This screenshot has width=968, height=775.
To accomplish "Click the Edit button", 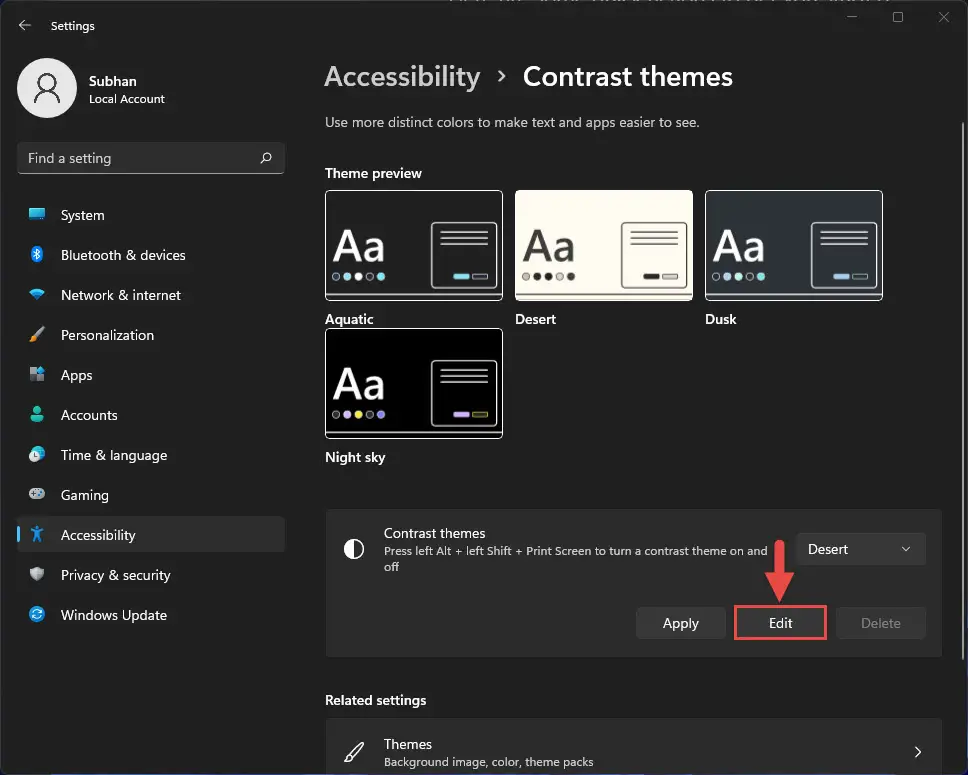I will click(x=780, y=623).
